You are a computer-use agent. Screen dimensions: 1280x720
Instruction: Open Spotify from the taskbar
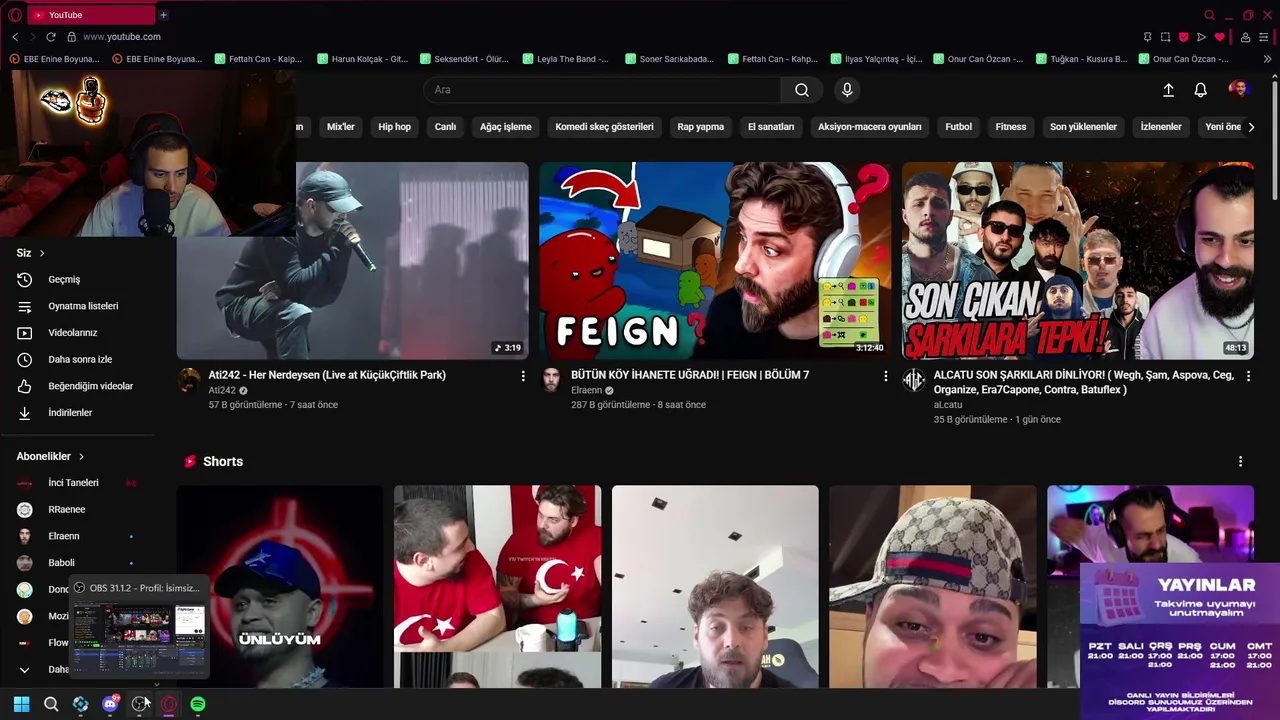[x=198, y=704]
